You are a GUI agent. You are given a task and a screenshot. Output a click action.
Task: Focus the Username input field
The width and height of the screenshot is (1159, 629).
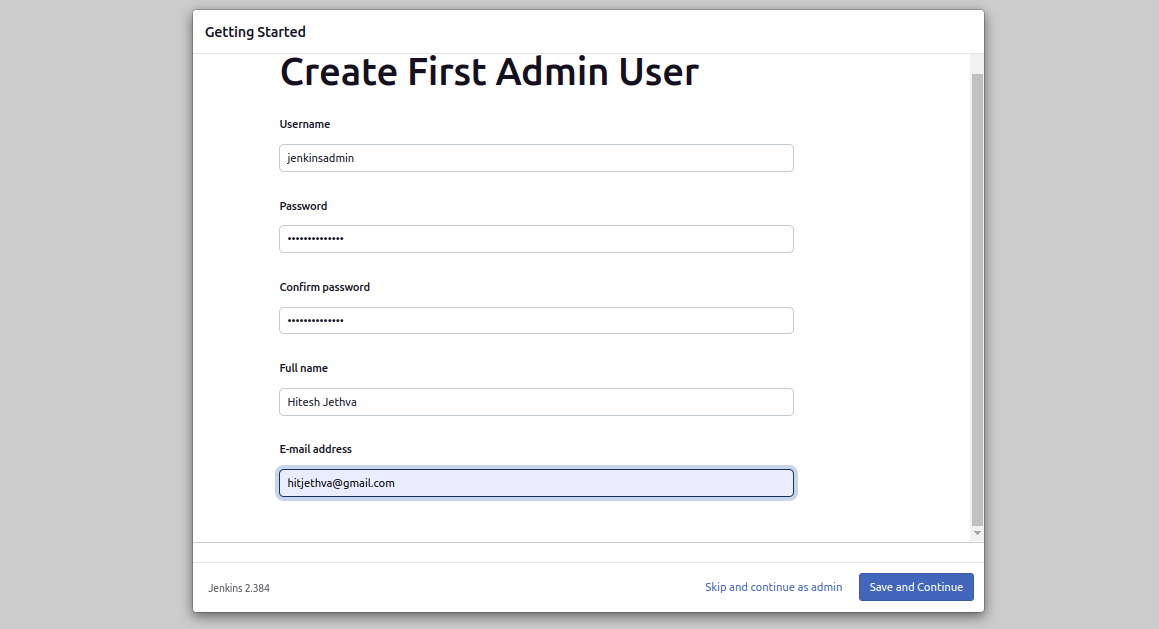(x=536, y=158)
